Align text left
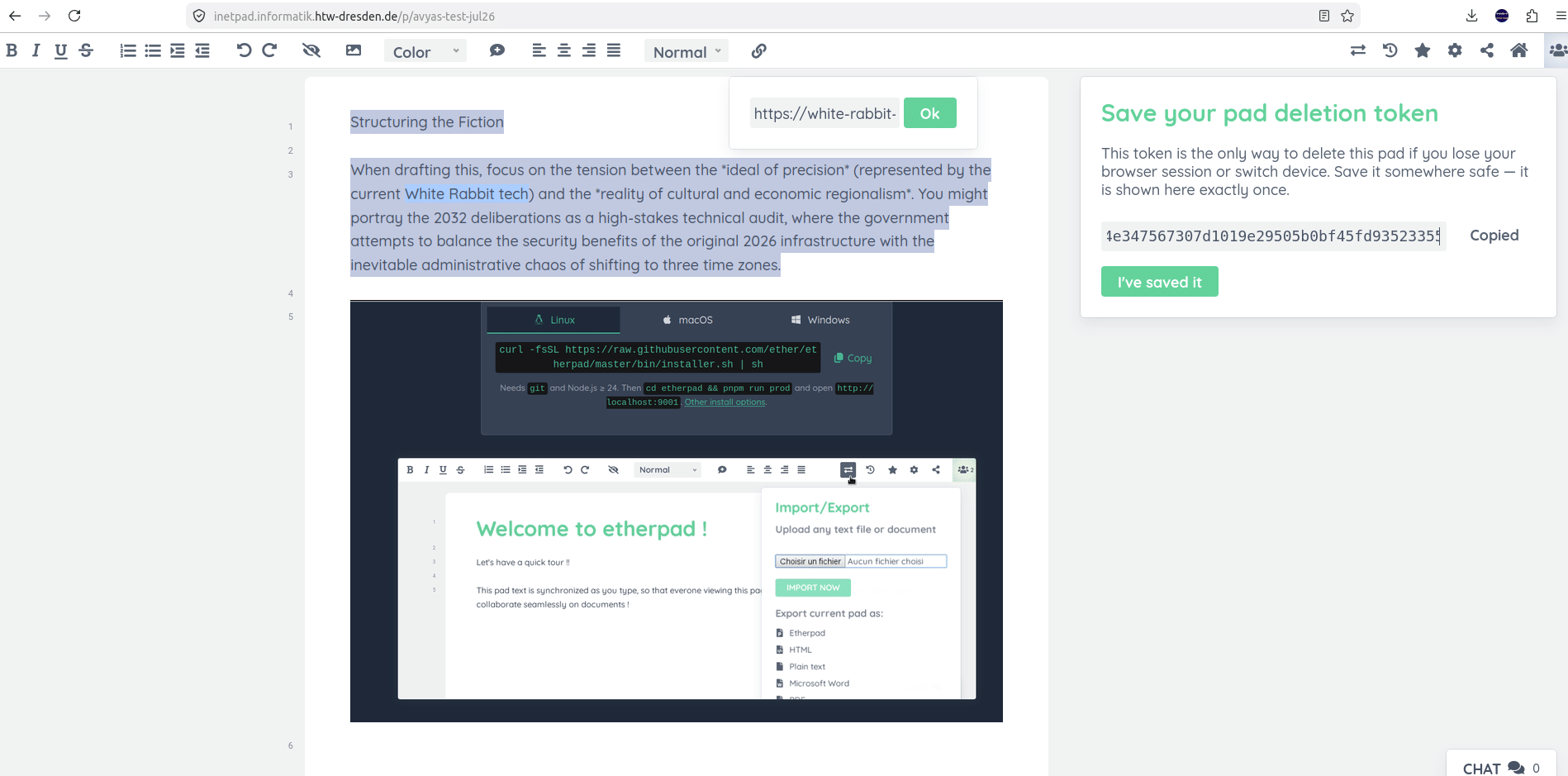The width and height of the screenshot is (1568, 776). point(539,50)
